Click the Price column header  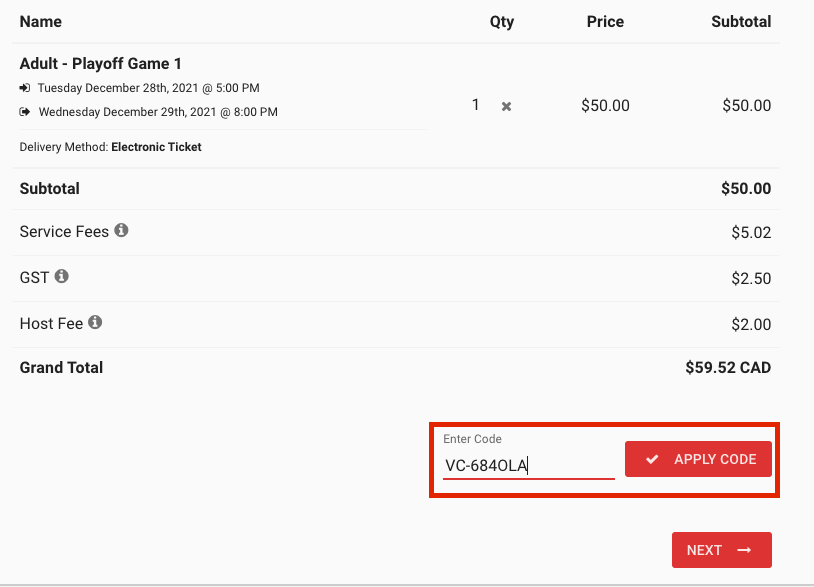click(x=605, y=21)
